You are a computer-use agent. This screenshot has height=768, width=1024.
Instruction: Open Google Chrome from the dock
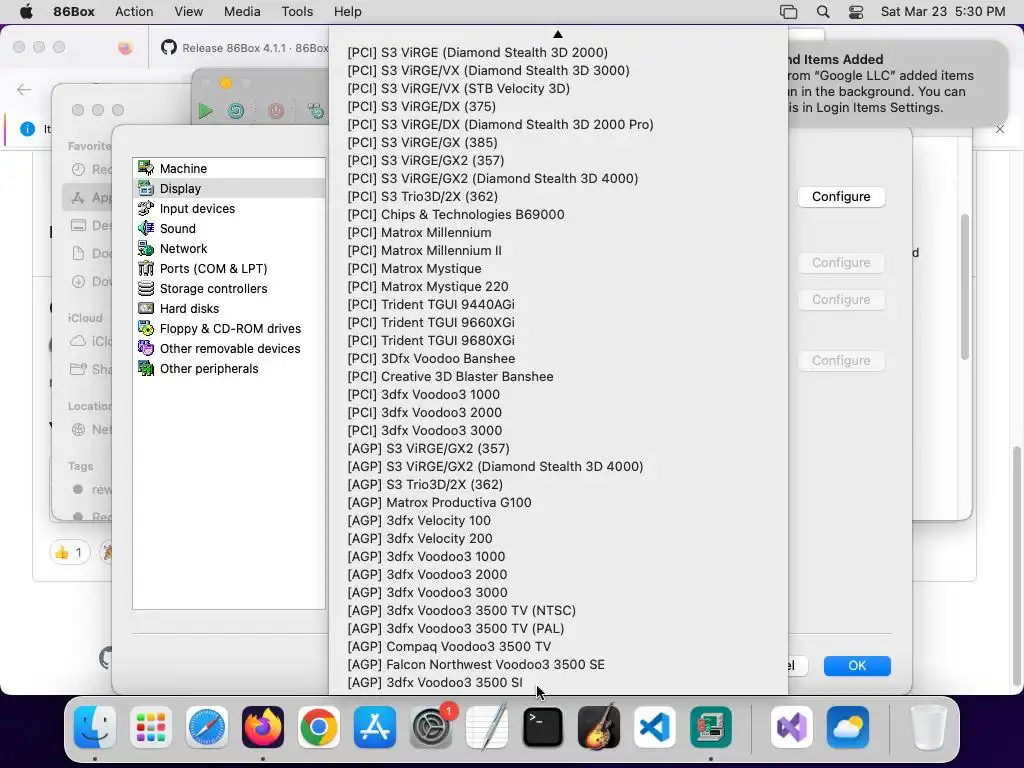click(319, 727)
